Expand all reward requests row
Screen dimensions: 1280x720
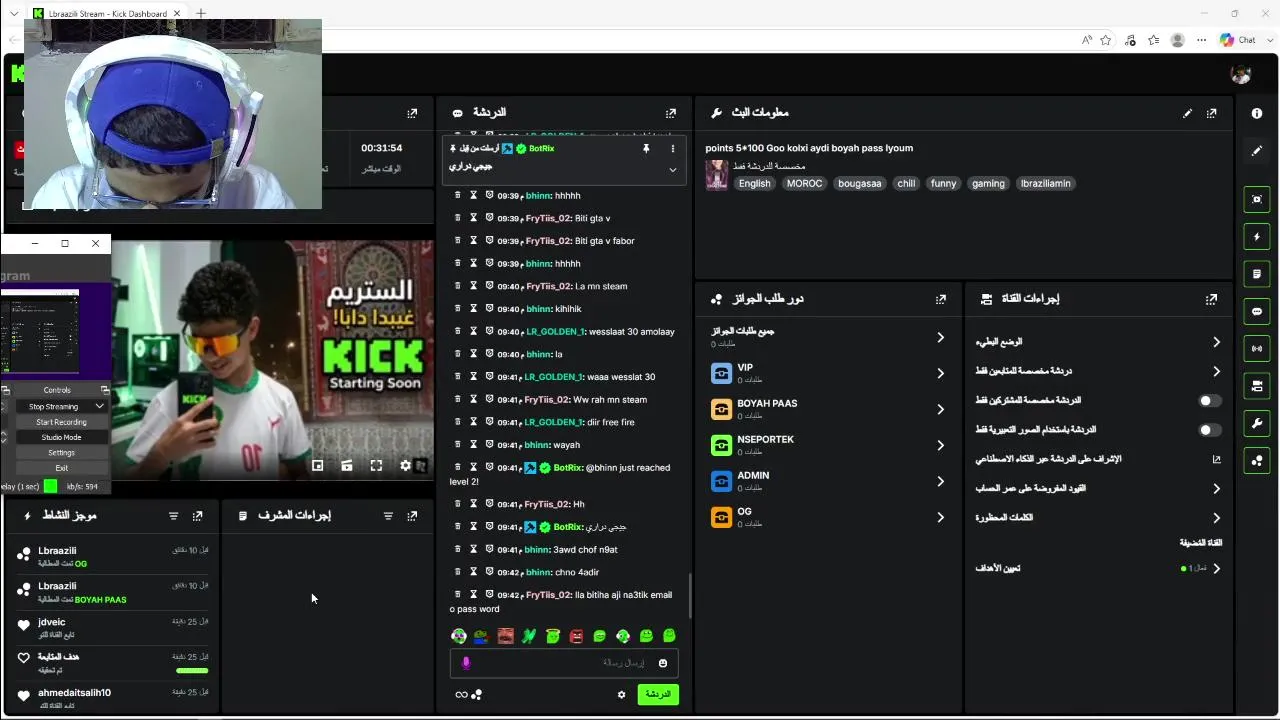click(827, 338)
